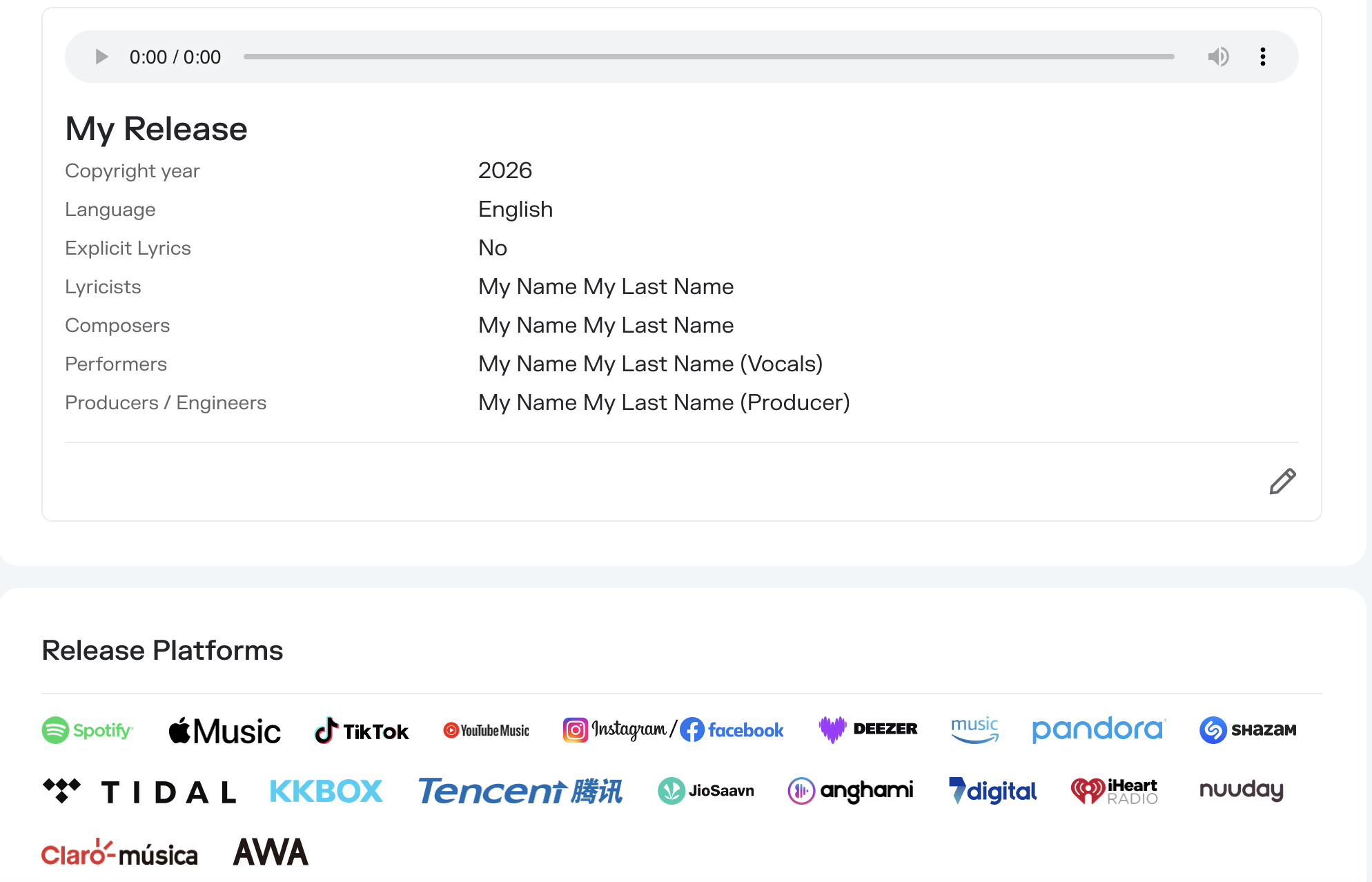Click the copyright year value 2026
The height and width of the screenshot is (882, 1372).
click(x=505, y=170)
